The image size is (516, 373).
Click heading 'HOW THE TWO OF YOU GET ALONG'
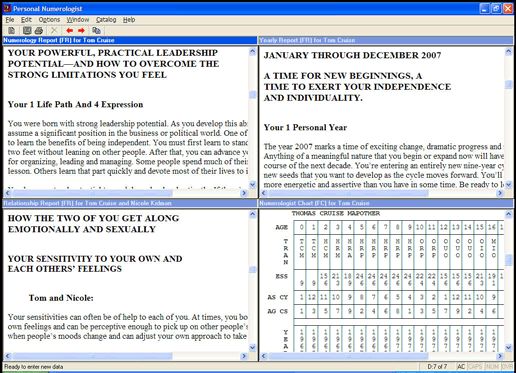[93, 218]
